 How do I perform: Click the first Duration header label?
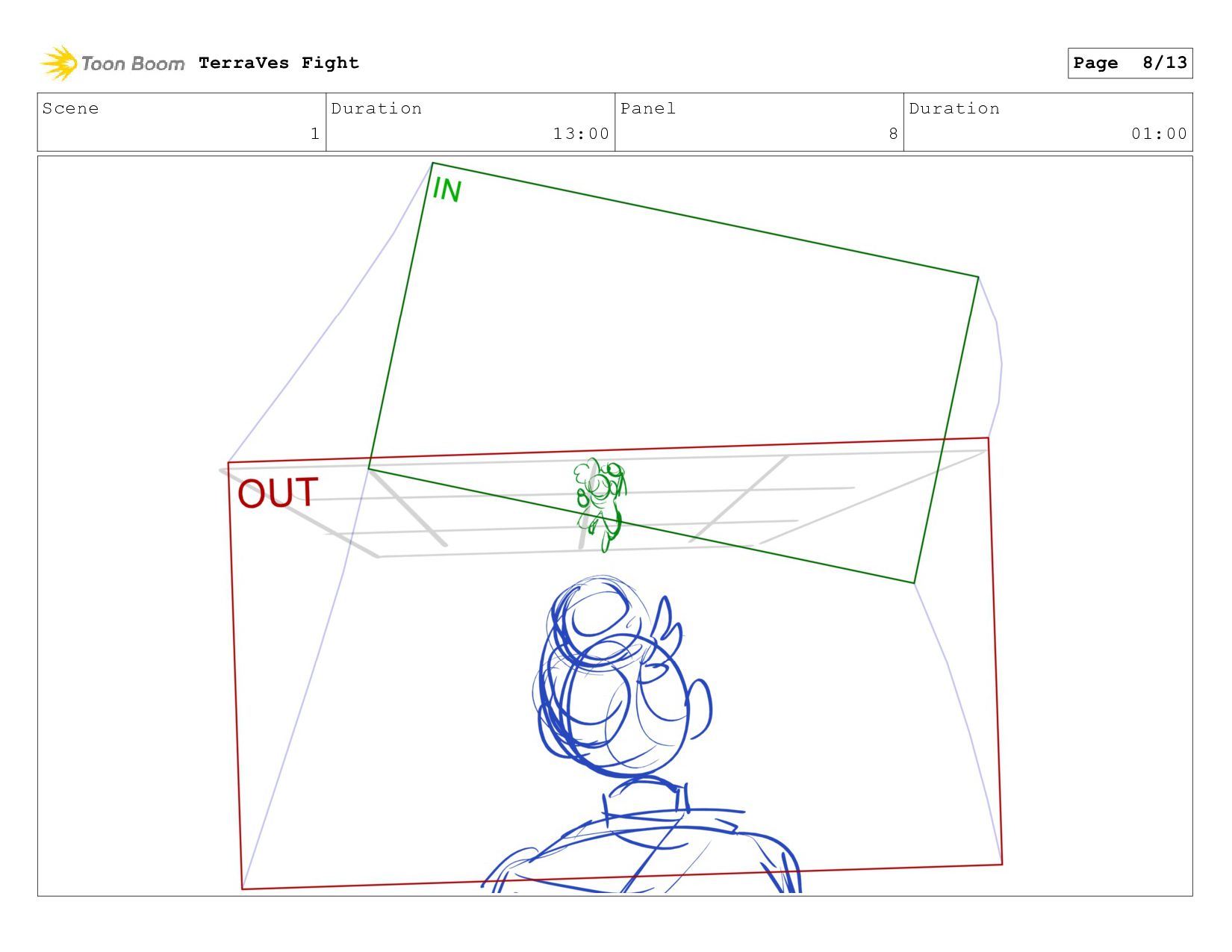[x=376, y=108]
